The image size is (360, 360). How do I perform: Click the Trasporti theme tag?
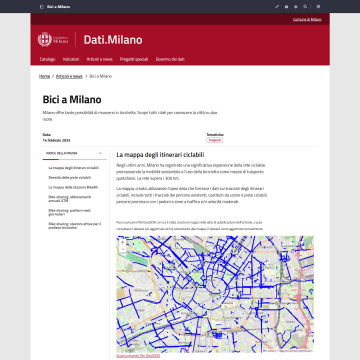point(214,140)
